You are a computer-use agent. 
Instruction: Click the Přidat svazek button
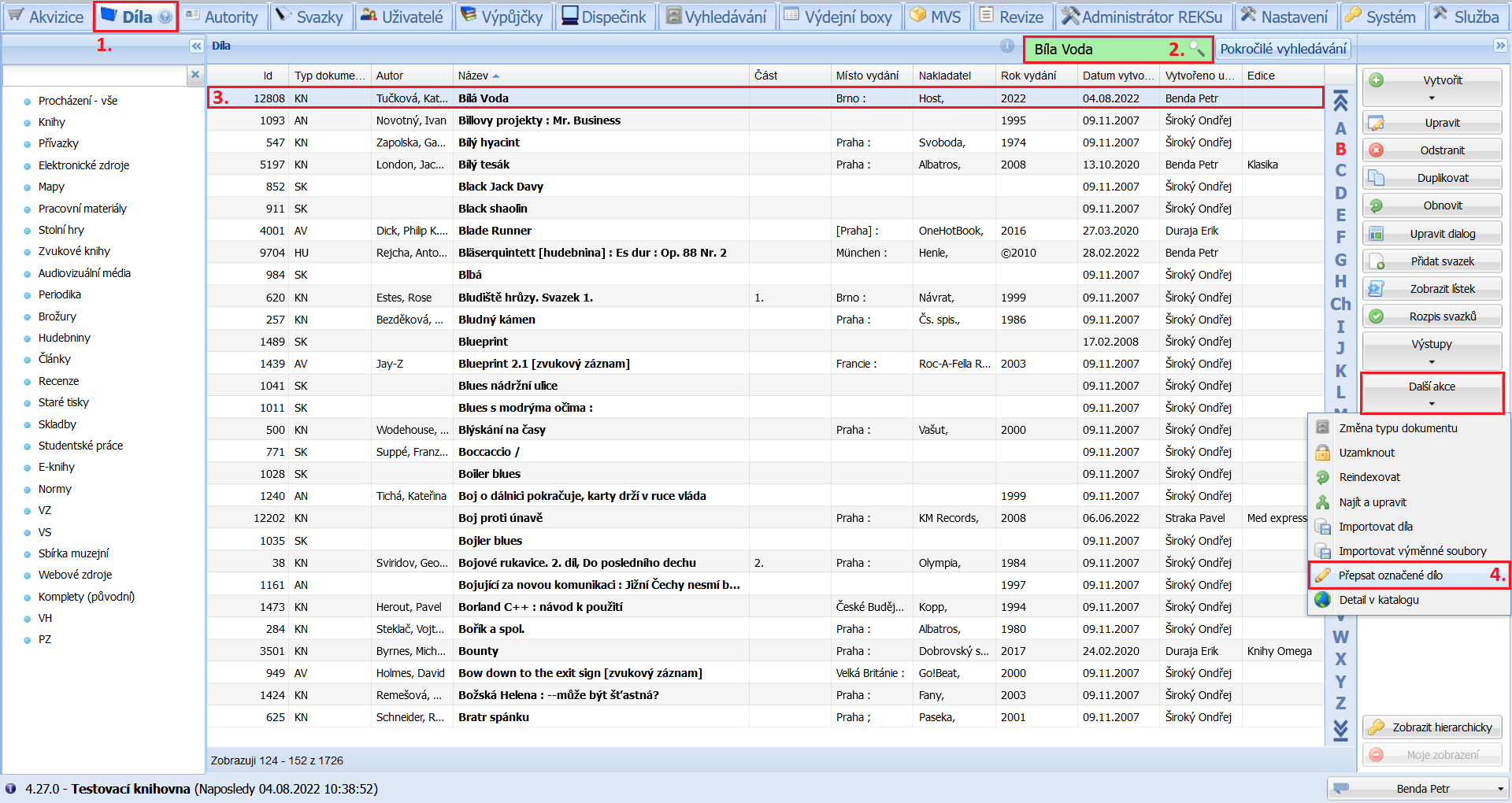tap(1432, 261)
